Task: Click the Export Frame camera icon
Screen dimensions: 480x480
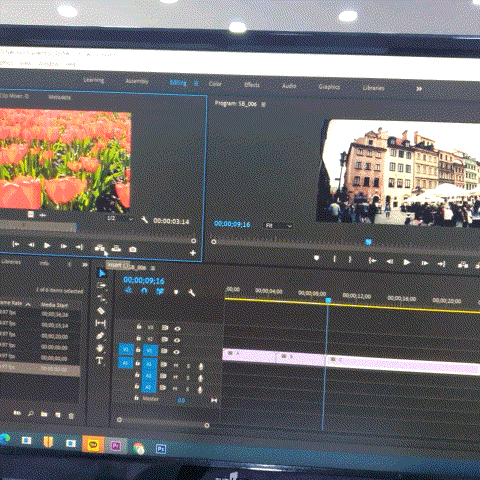Action: tap(133, 249)
